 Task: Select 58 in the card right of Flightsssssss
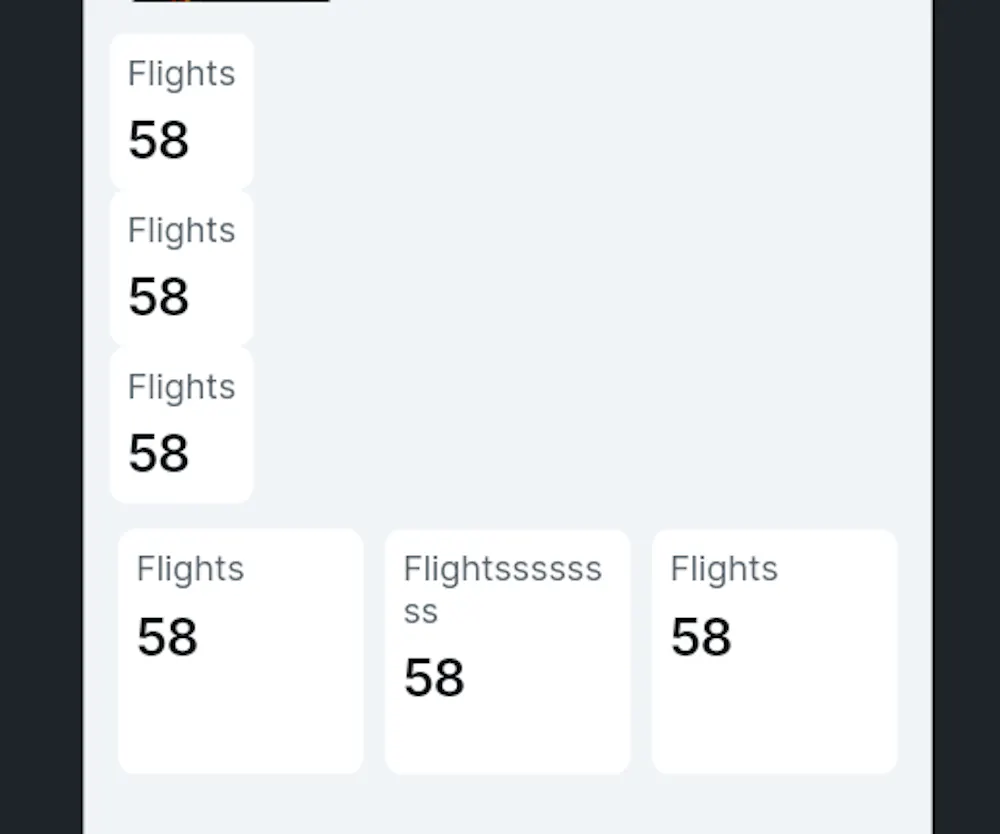click(701, 637)
